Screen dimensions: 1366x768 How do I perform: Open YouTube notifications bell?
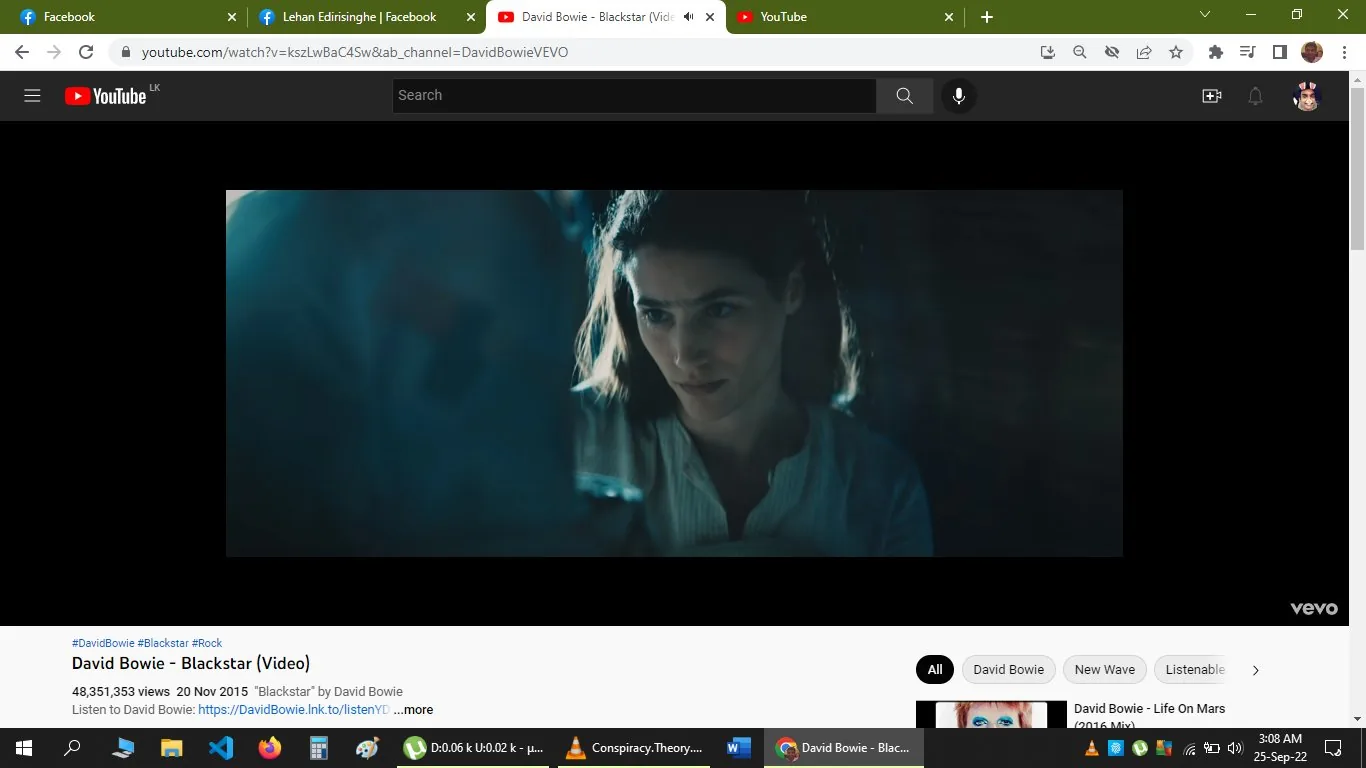coord(1255,95)
